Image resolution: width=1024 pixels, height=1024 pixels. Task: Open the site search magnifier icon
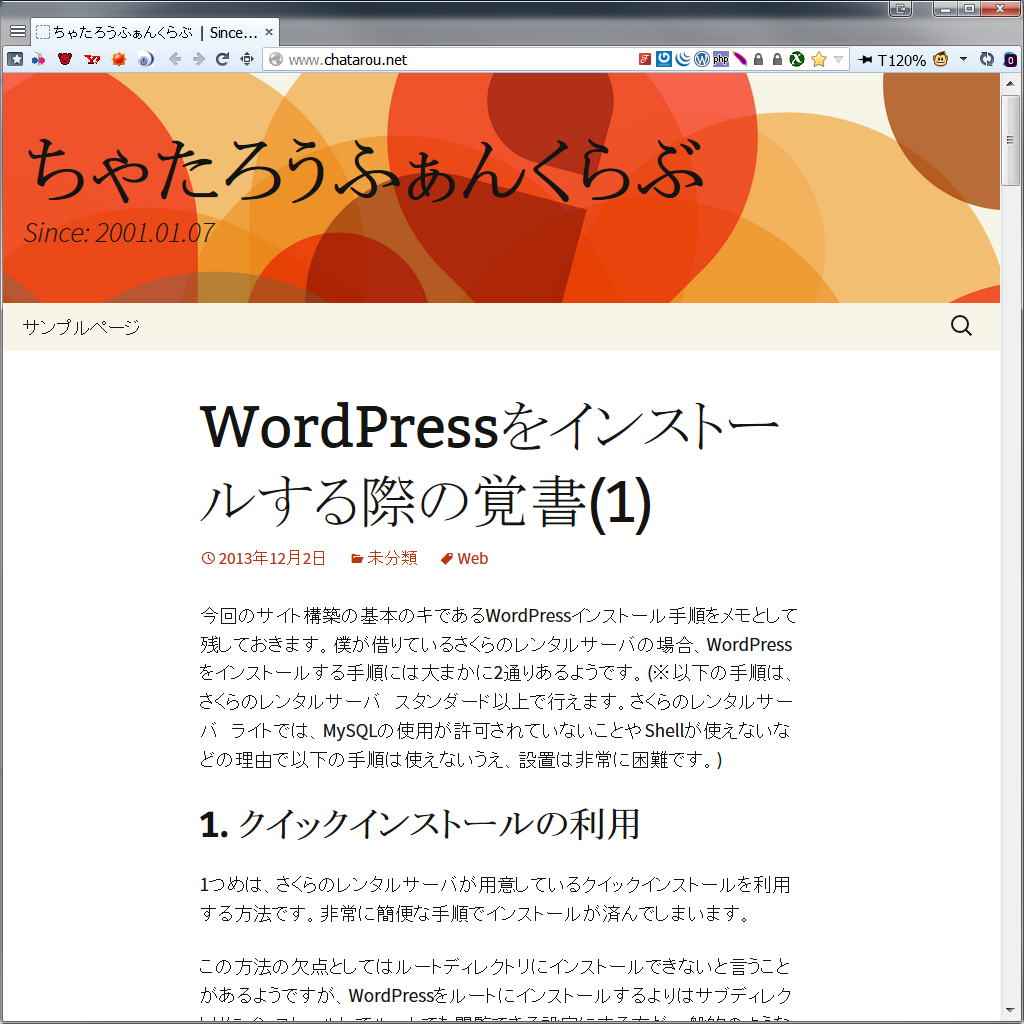tap(961, 325)
